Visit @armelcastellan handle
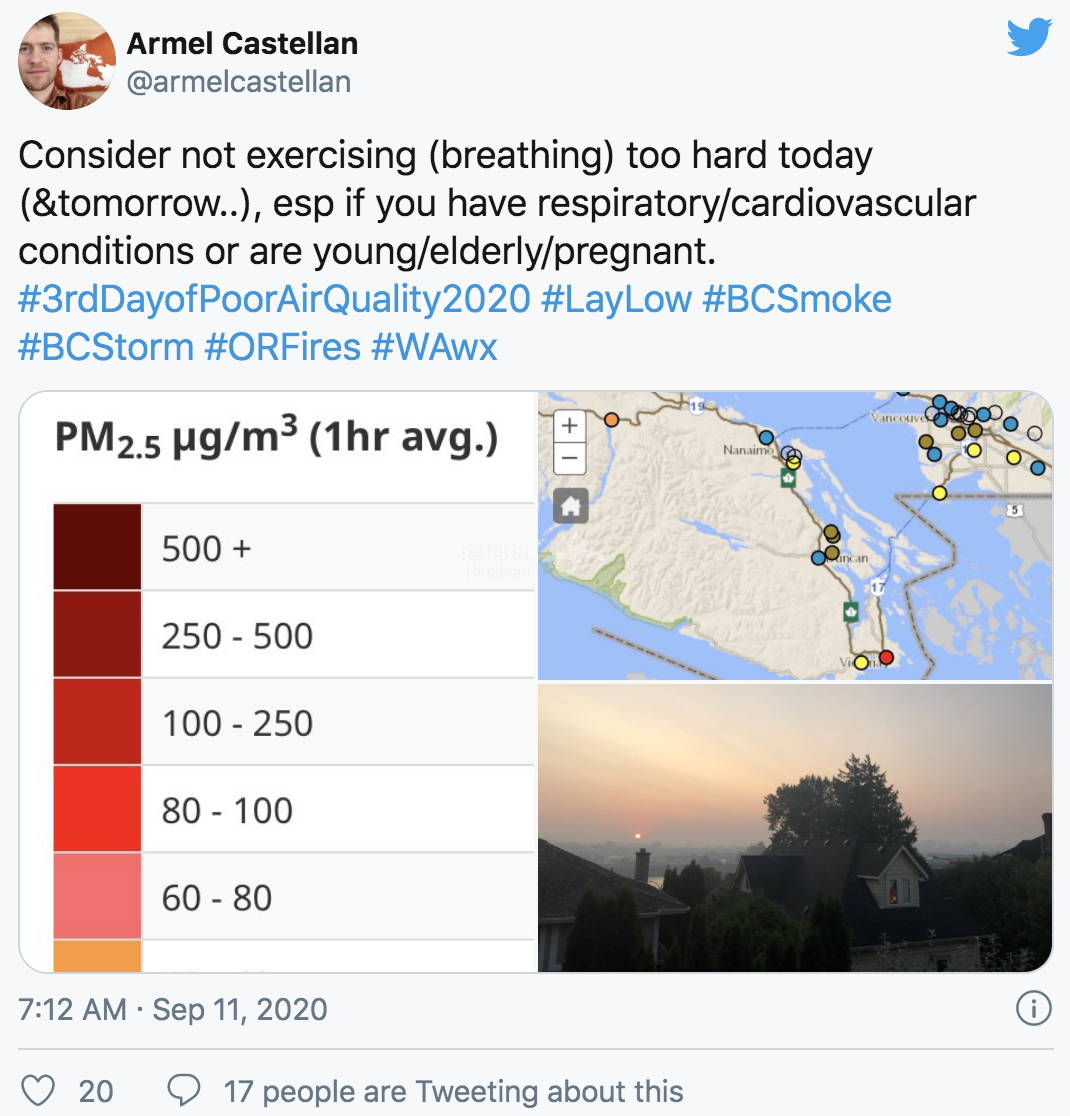The width and height of the screenshot is (1070, 1116). click(238, 82)
